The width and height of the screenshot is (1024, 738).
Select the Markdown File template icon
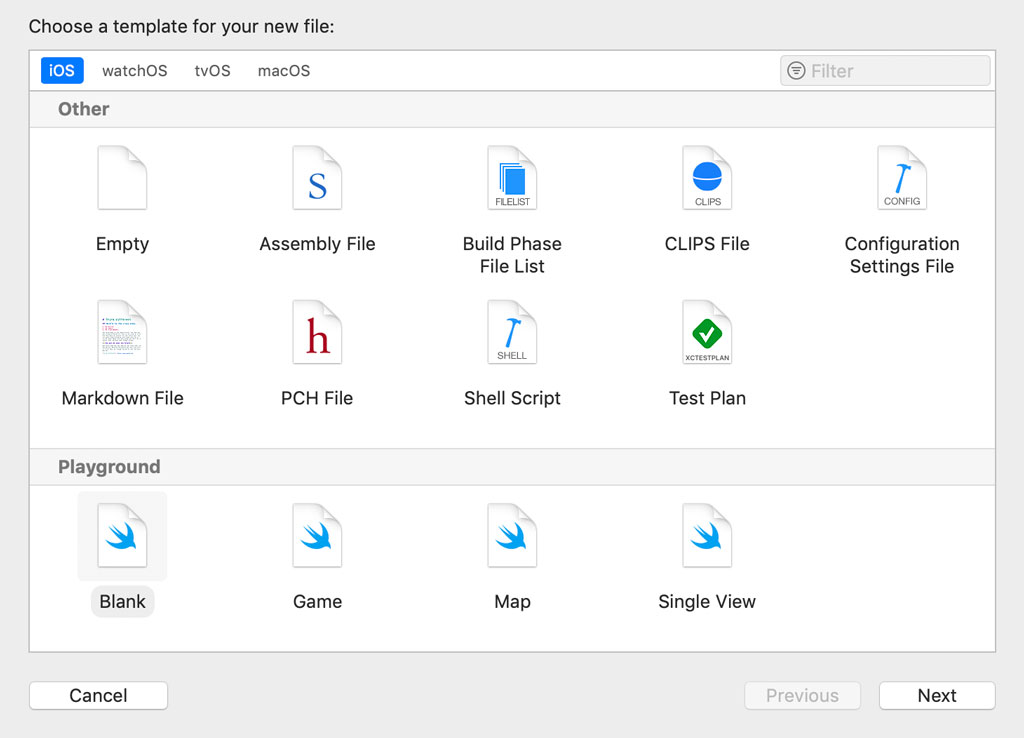122,332
